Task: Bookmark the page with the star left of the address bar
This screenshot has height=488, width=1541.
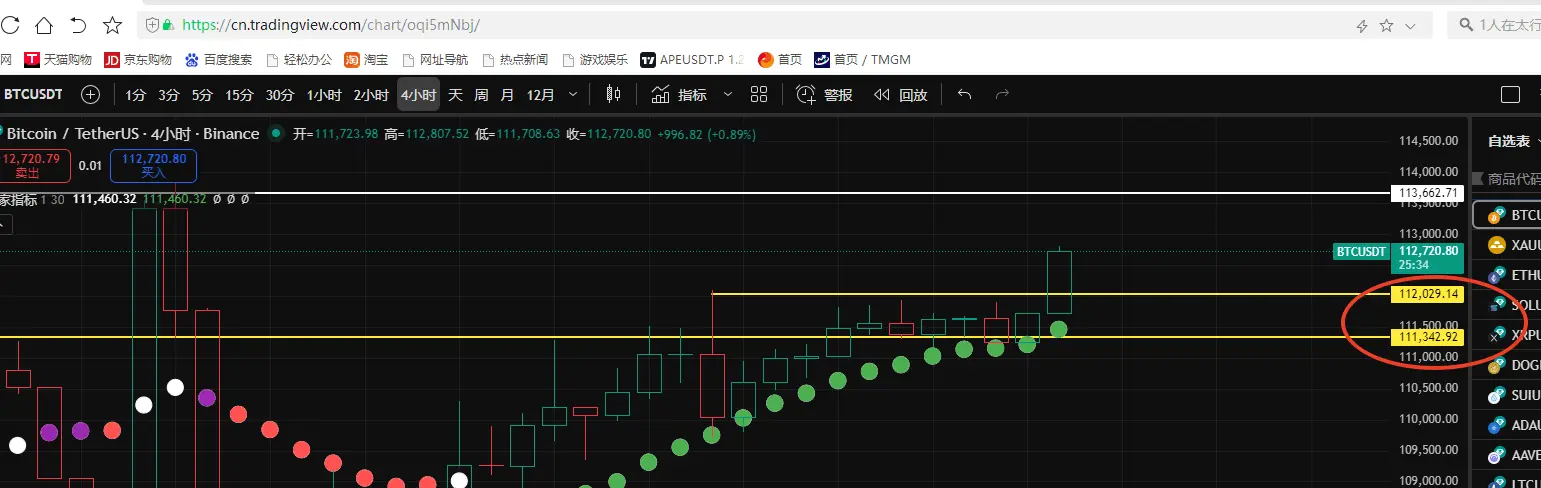Action: [113, 25]
